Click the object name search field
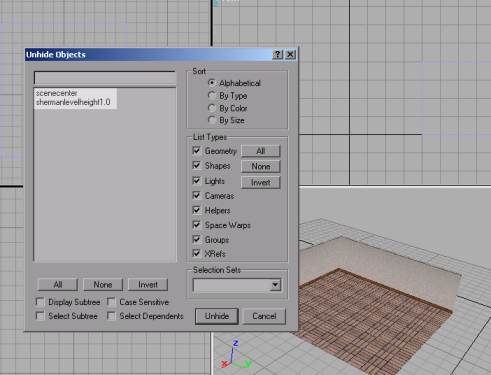491x375 pixels. coord(105,78)
